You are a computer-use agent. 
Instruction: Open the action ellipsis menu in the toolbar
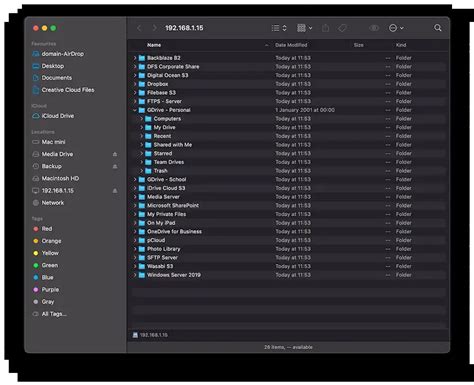click(x=396, y=28)
